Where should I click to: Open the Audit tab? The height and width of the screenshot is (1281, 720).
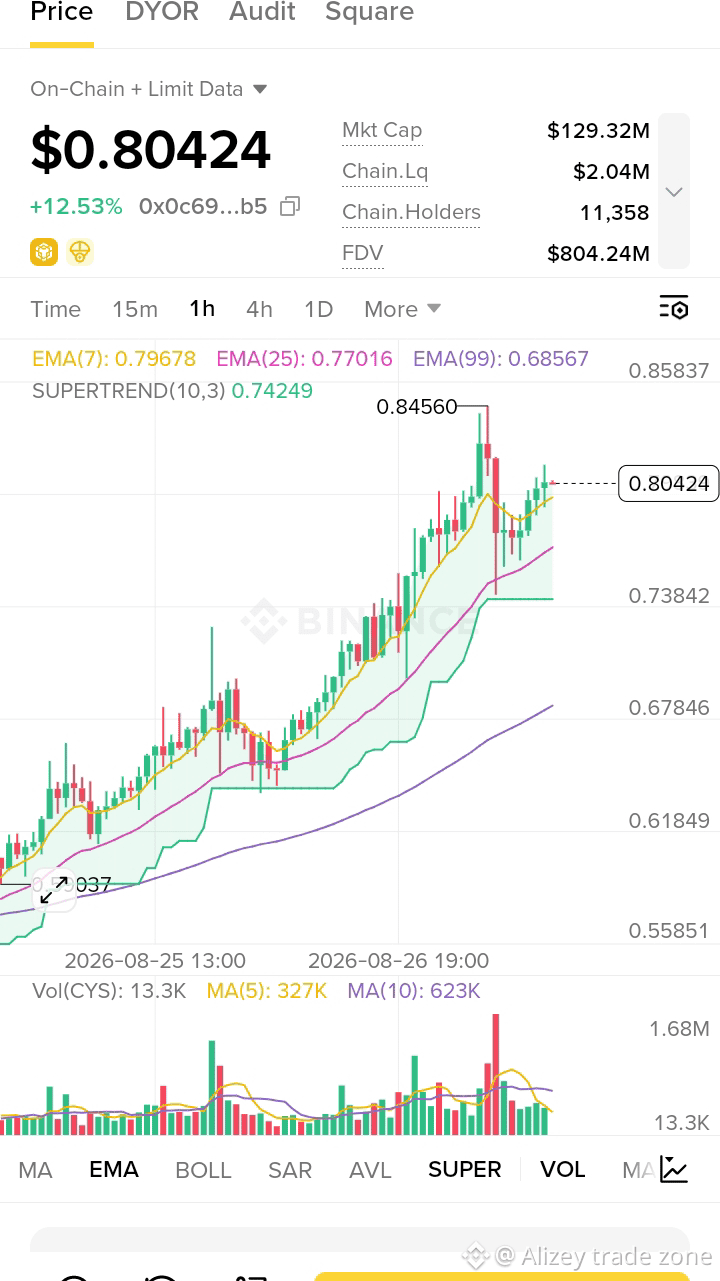pyautogui.click(x=262, y=13)
